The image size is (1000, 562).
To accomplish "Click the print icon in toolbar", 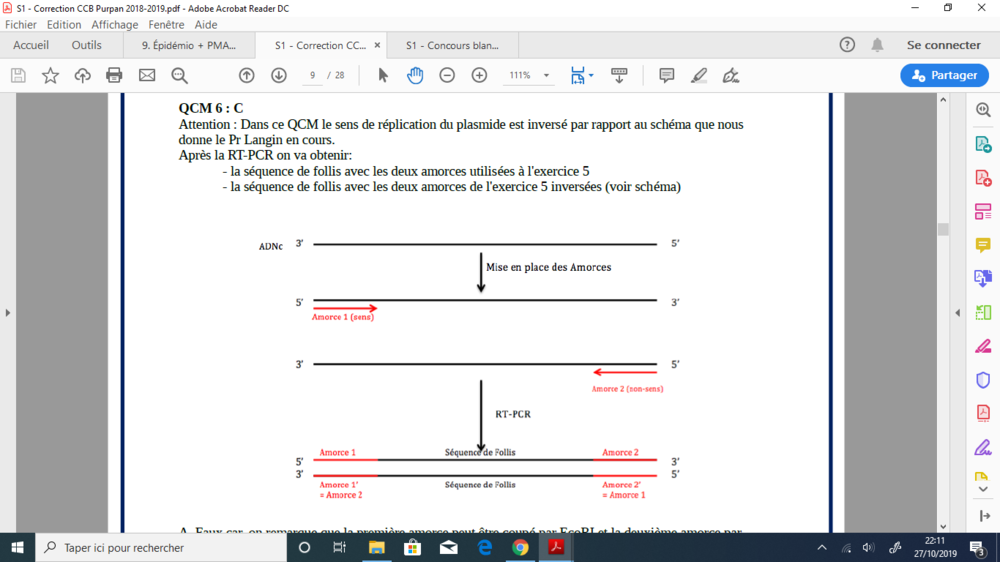I will pos(114,75).
